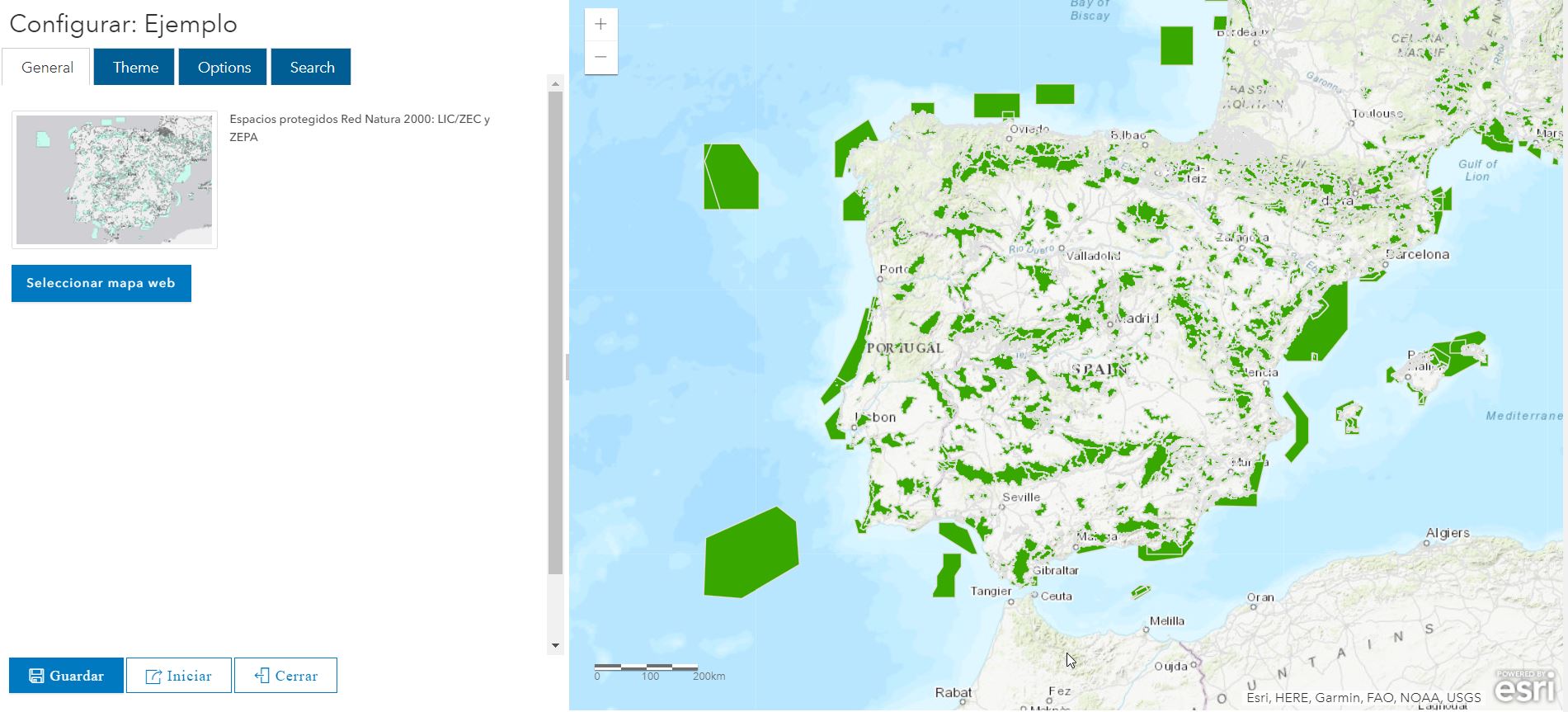This screenshot has height=712, width=1568.
Task: Click the configuration panel scrollbar thumb
Action: pos(555,330)
